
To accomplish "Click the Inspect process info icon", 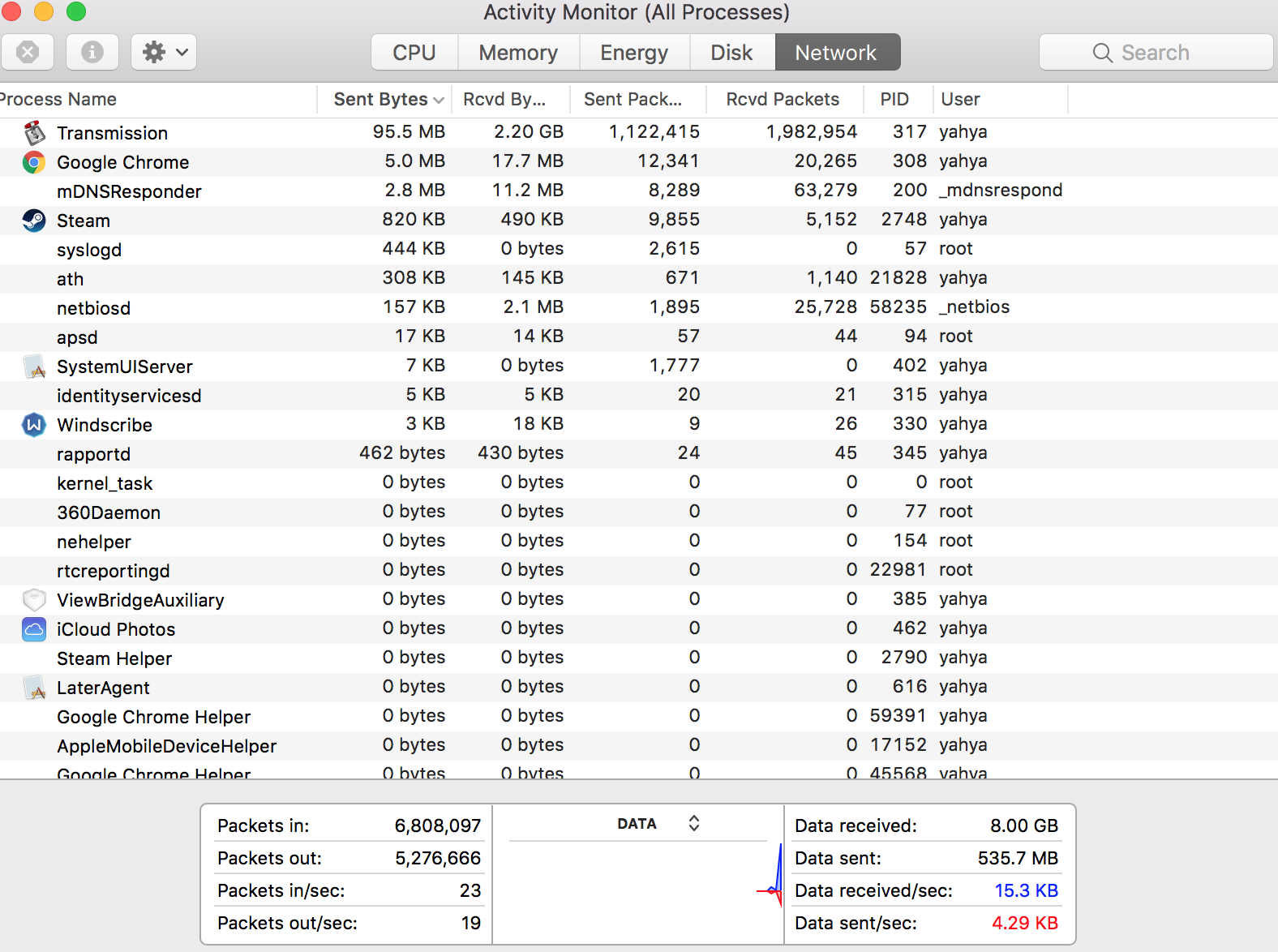I will click(92, 52).
